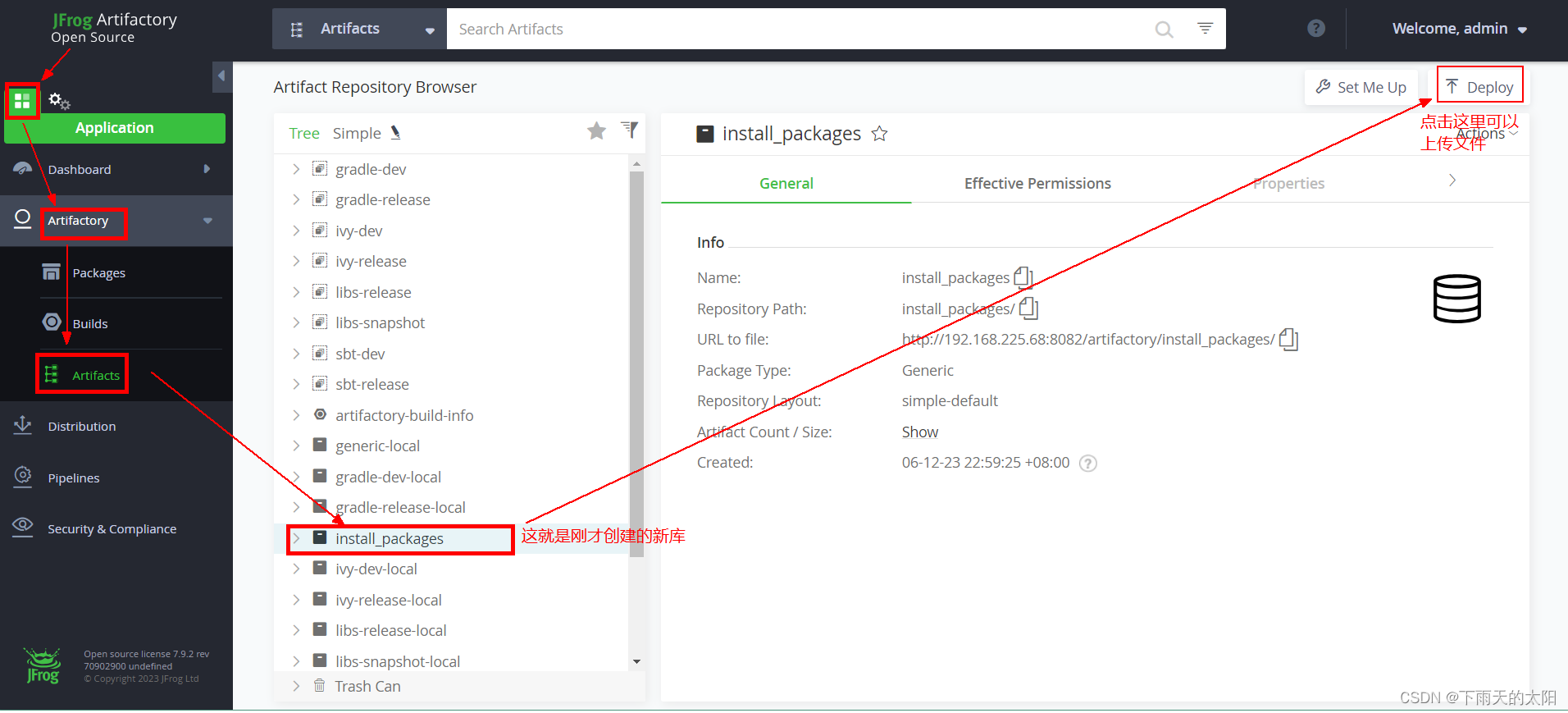Viewport: 1568px width, 713px height.
Task: Open help tooltip next to Created date
Action: tap(1088, 464)
